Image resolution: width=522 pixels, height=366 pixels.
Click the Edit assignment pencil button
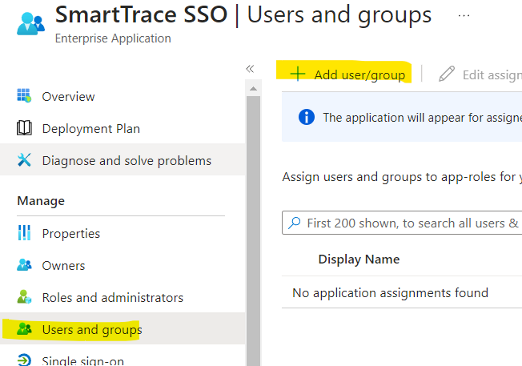pos(480,74)
